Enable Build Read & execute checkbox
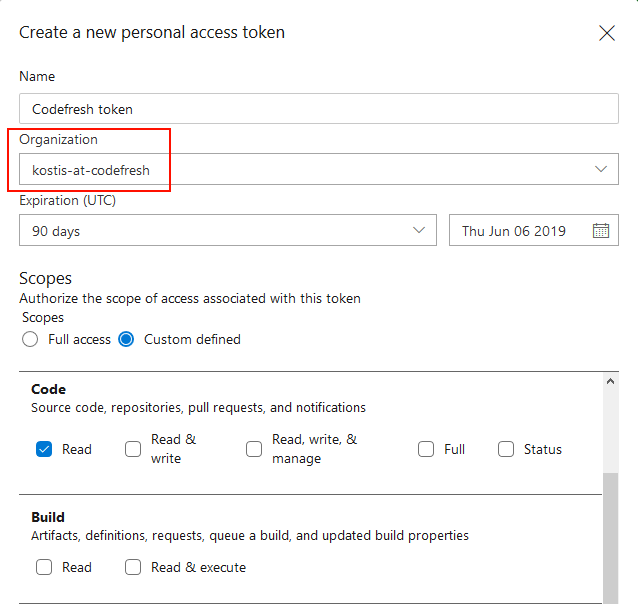 coord(133,567)
